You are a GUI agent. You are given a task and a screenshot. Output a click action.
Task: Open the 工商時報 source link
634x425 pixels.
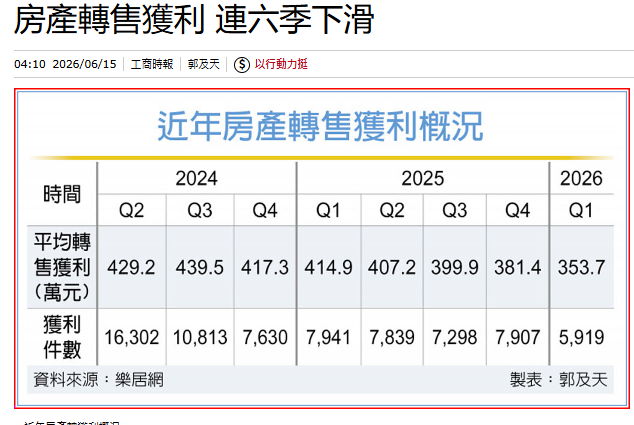pos(152,64)
